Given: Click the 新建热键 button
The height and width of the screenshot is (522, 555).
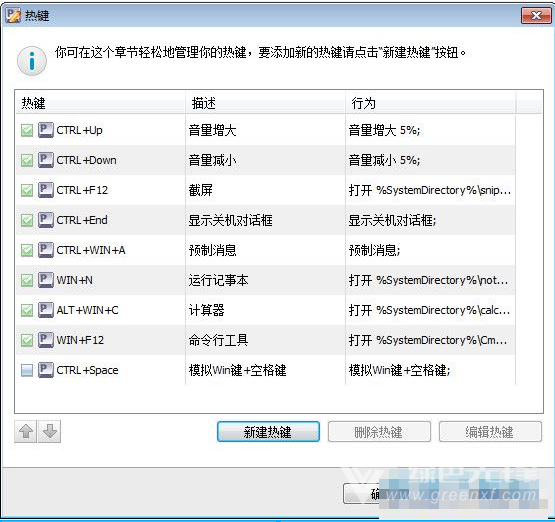Looking at the screenshot, I should 268,431.
